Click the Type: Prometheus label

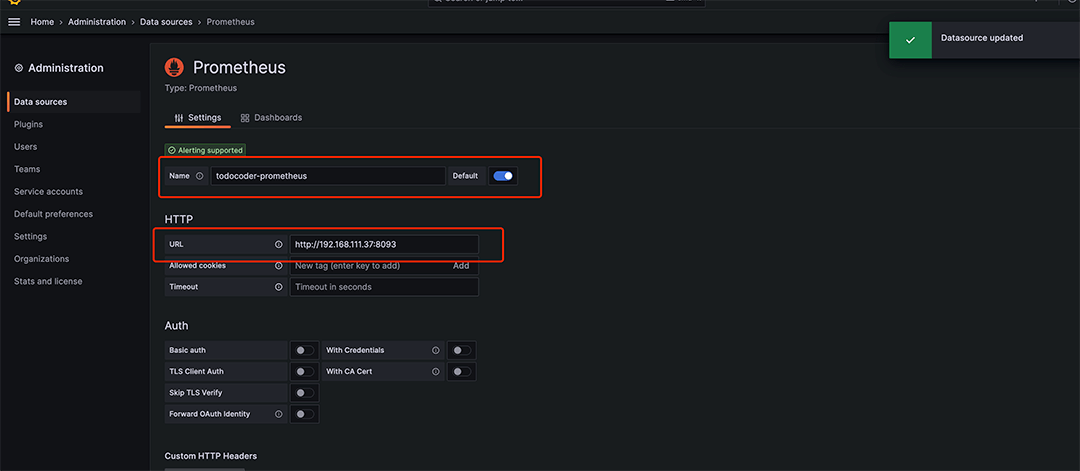pos(200,88)
